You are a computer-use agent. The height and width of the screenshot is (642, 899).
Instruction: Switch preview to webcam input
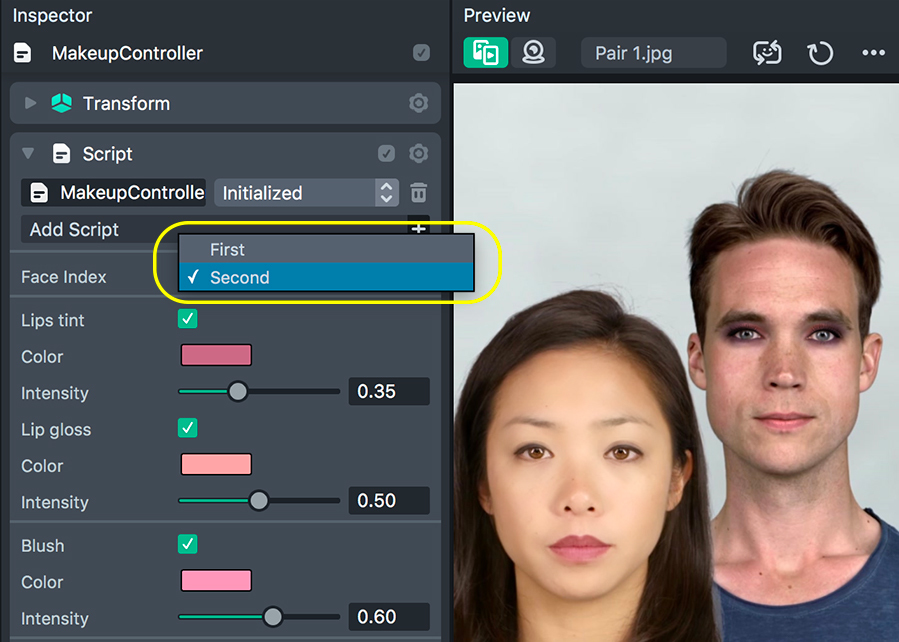click(534, 53)
